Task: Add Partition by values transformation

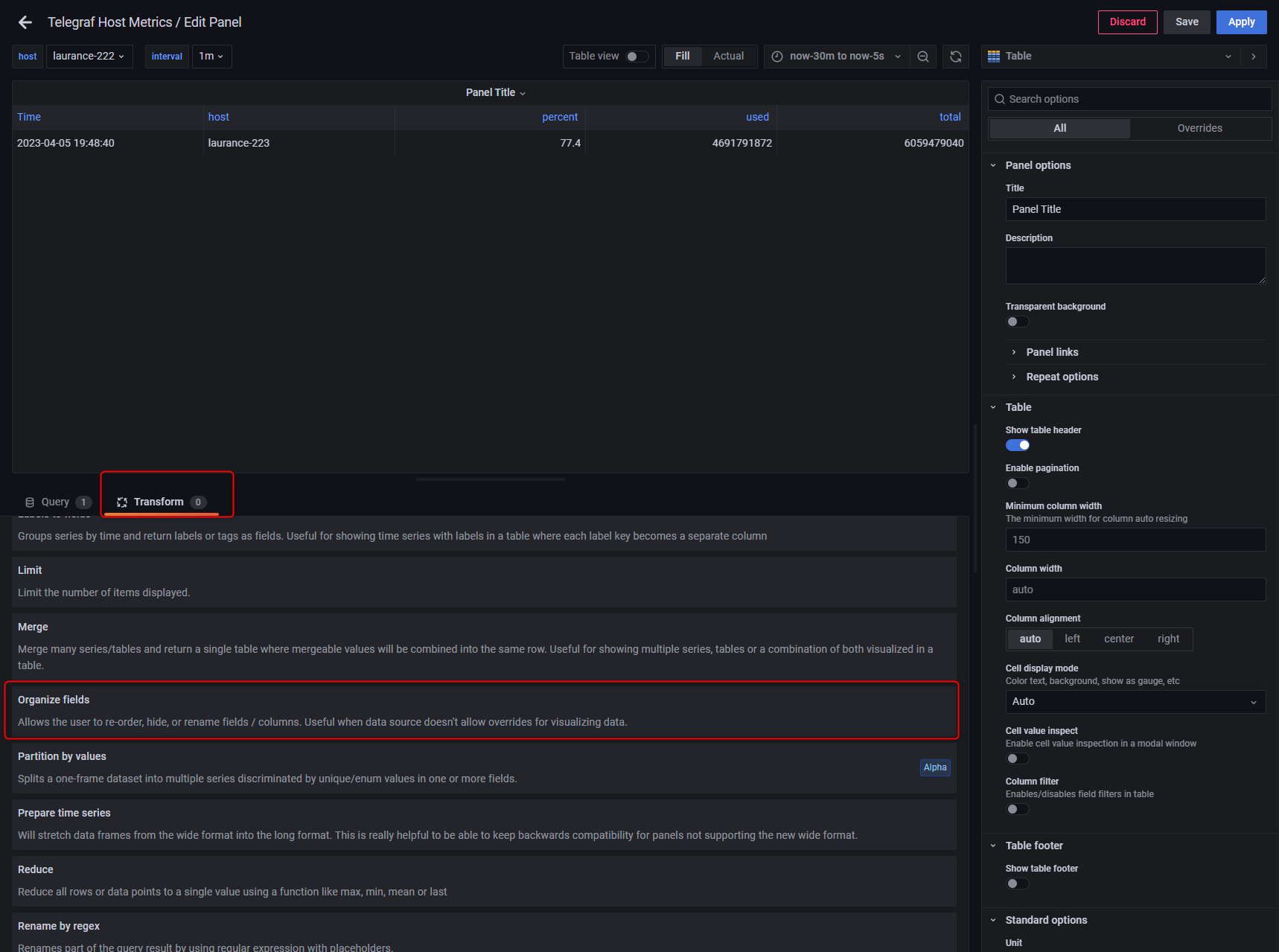Action: 484,768
